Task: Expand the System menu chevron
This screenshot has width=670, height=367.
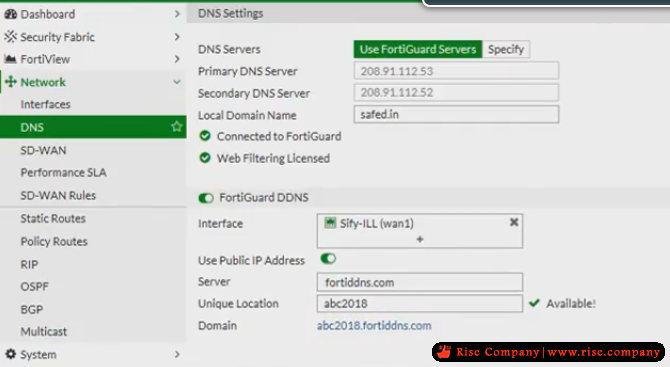Action: [177, 354]
